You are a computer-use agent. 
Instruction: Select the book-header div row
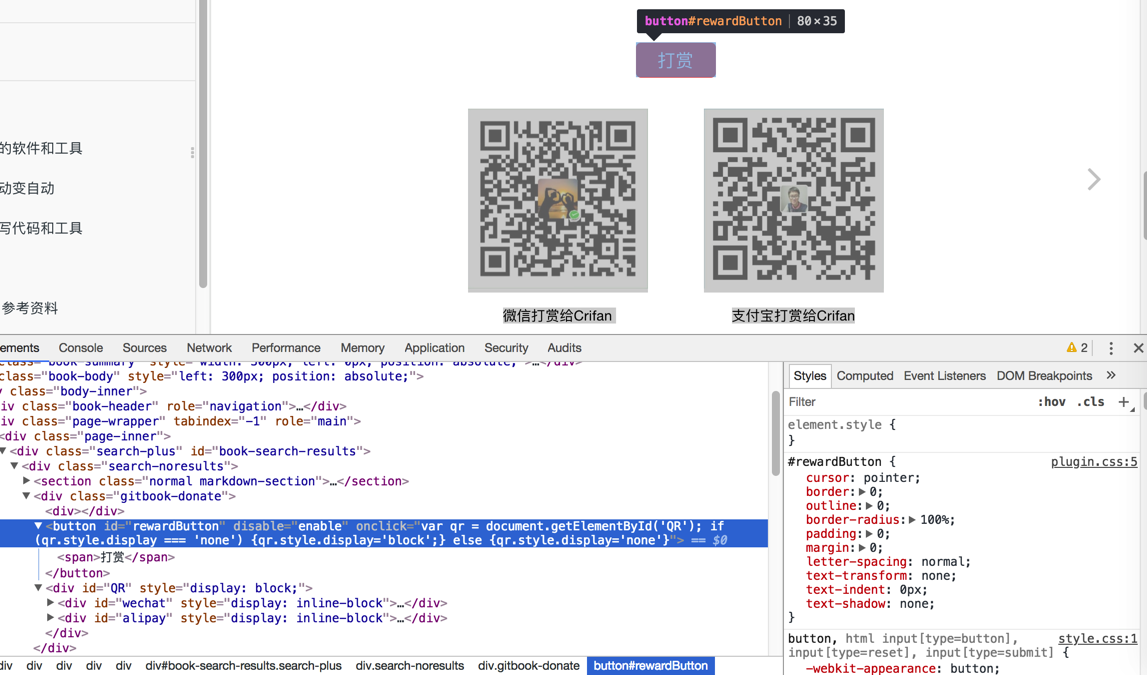(173, 406)
